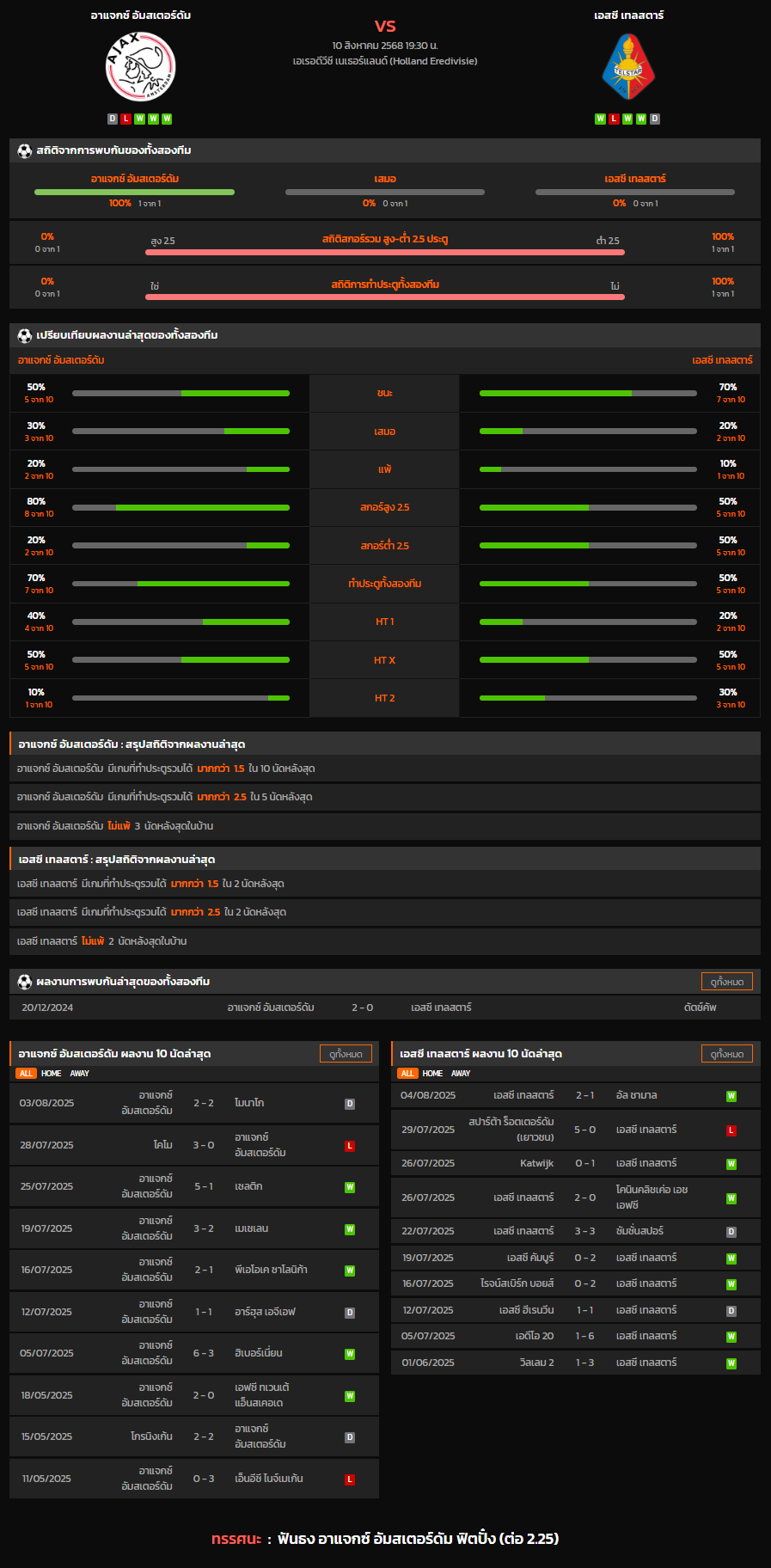Image resolution: width=771 pixels, height=1568 pixels.
Task: Click the match date 10 สิงหาคม 2568 19:30
Action: point(385,46)
